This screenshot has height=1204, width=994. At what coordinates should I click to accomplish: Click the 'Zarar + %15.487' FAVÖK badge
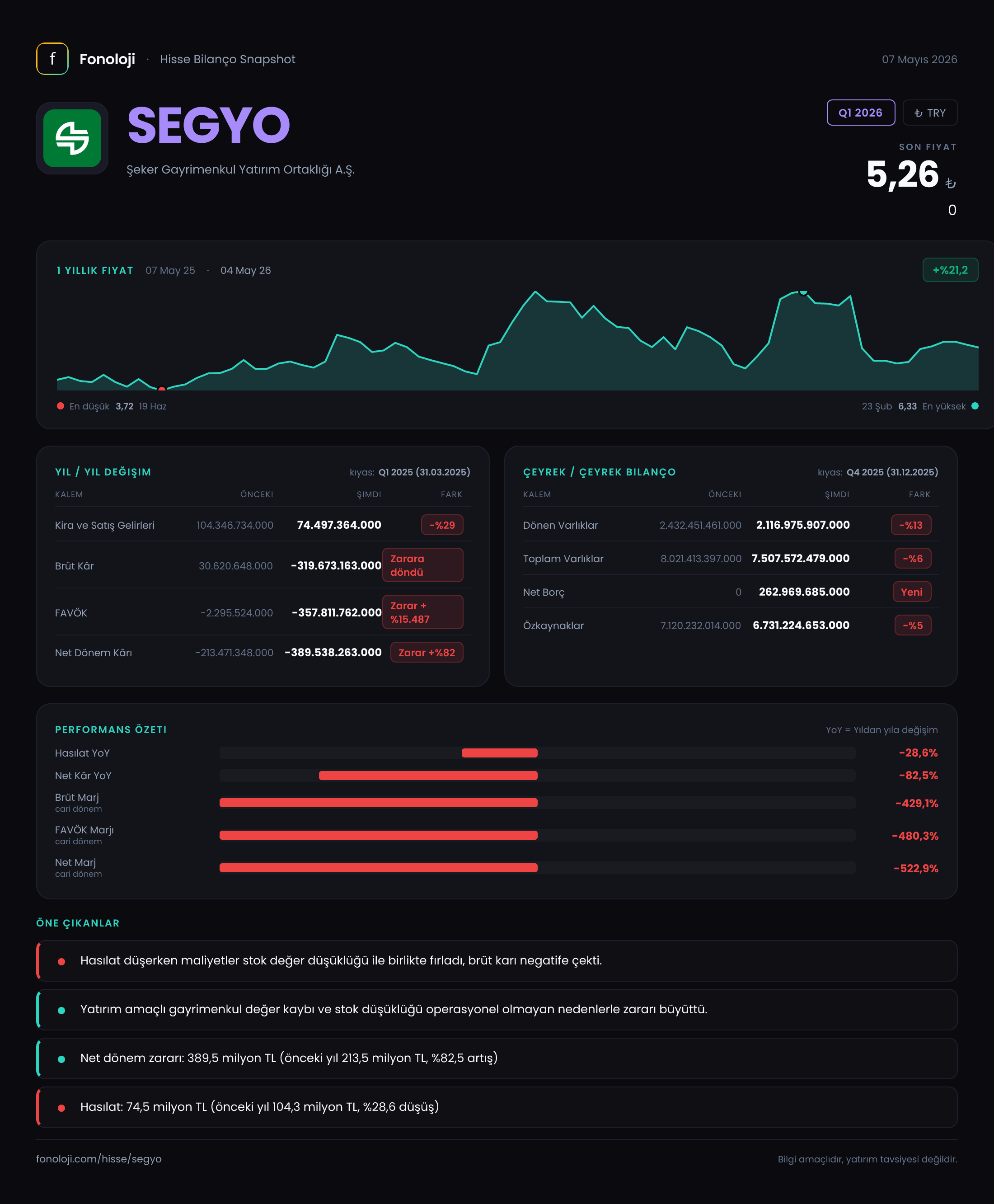pos(422,612)
